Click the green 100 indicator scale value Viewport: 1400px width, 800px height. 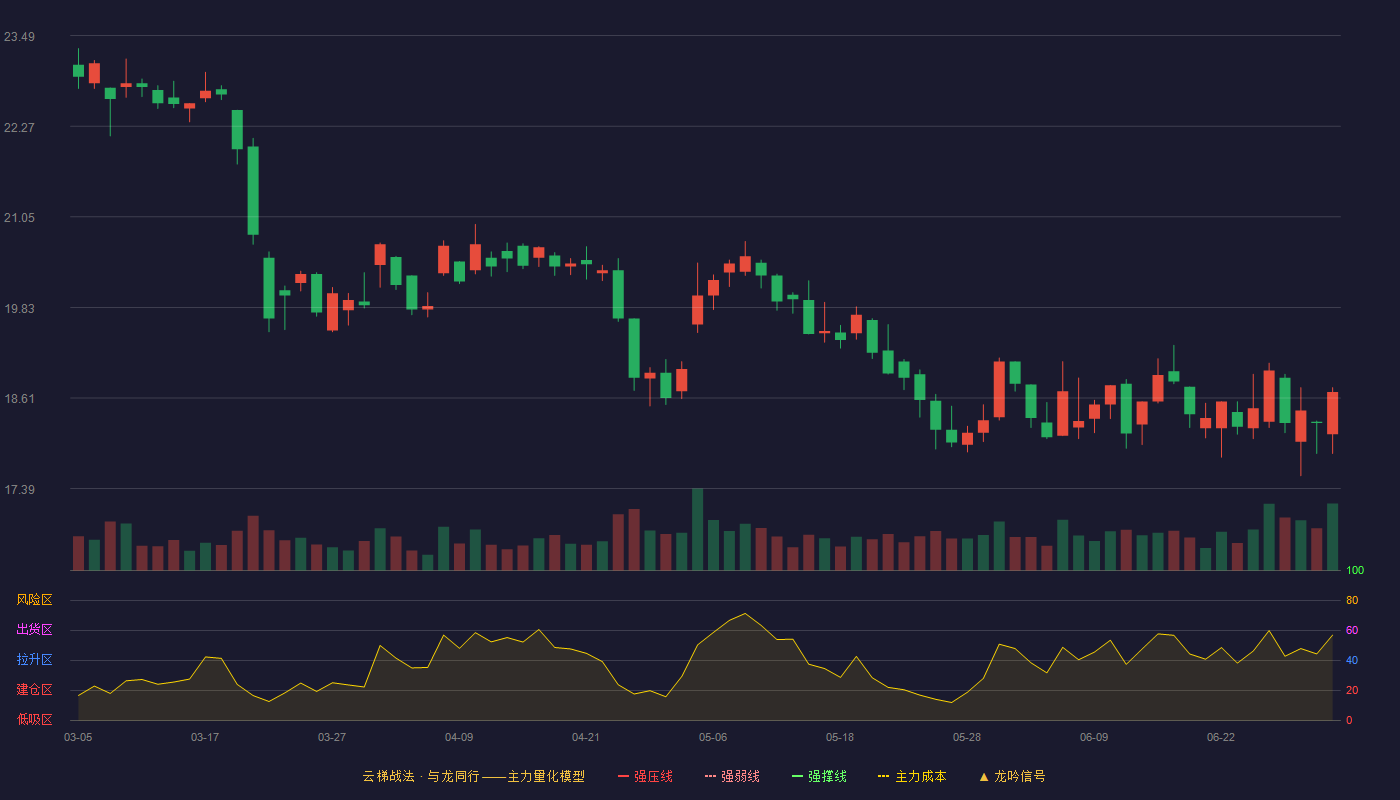pyautogui.click(x=1355, y=570)
